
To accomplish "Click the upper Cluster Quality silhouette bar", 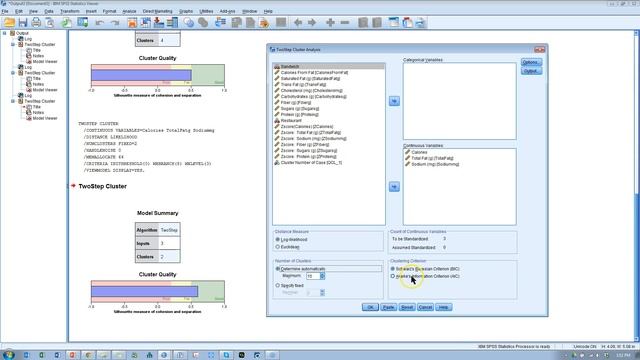I will click(x=141, y=75).
